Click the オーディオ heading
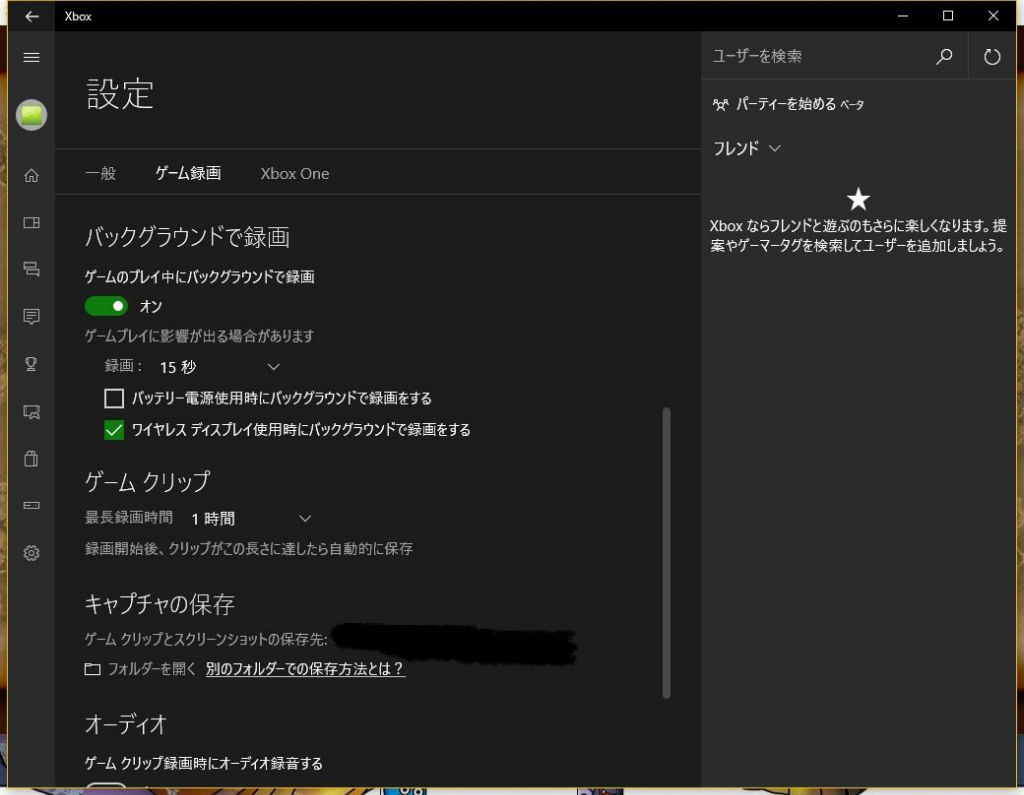Viewport: 1024px width, 795px height. (x=126, y=724)
